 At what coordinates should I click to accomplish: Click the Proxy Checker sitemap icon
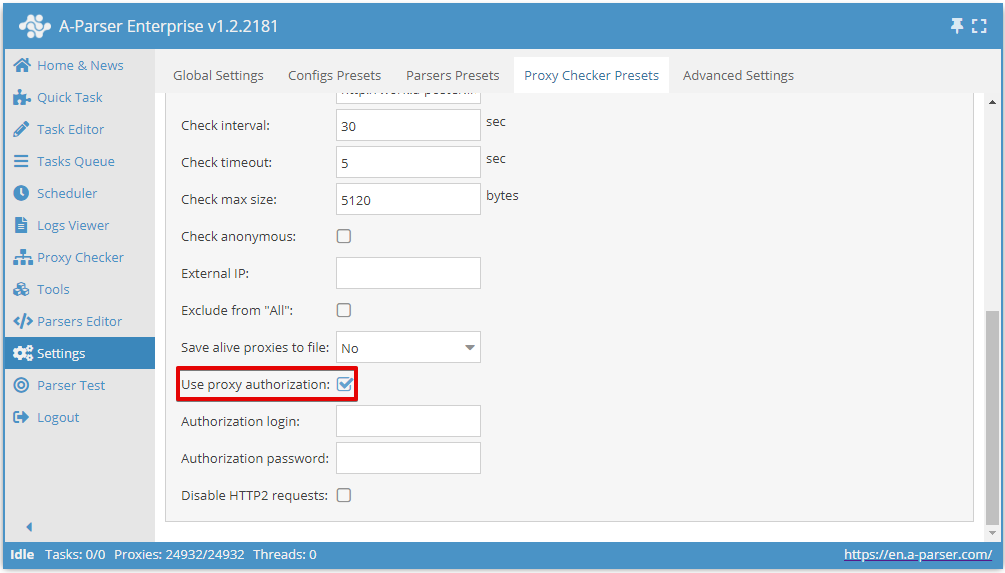21,257
